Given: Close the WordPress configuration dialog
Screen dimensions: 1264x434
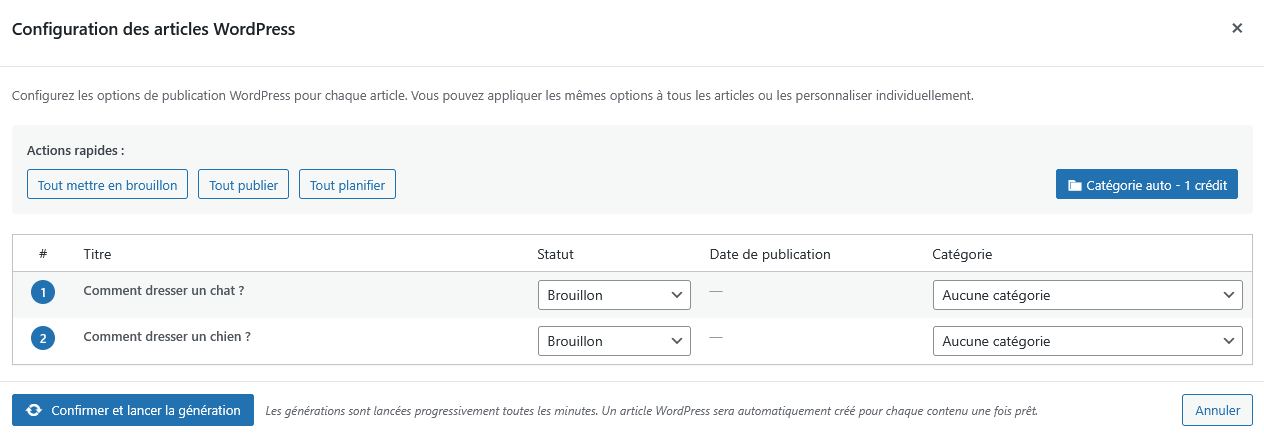Looking at the screenshot, I should [x=1237, y=28].
